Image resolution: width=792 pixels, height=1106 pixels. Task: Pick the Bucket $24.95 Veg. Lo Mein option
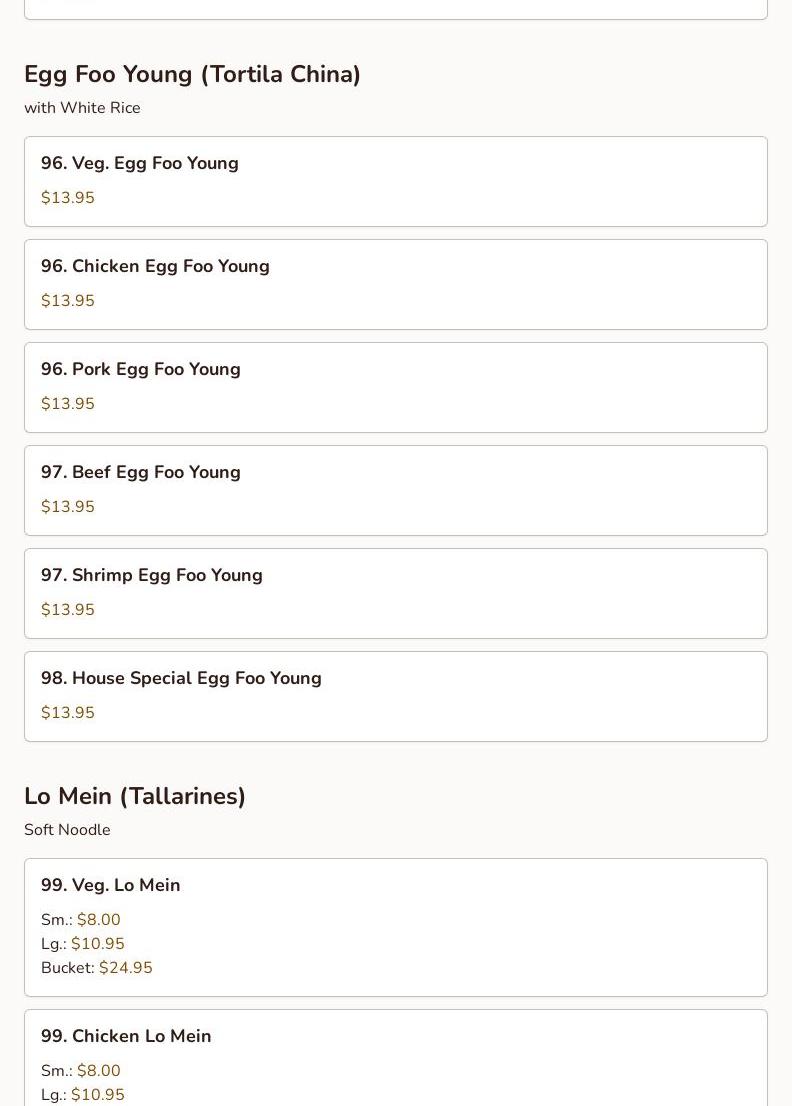point(125,968)
